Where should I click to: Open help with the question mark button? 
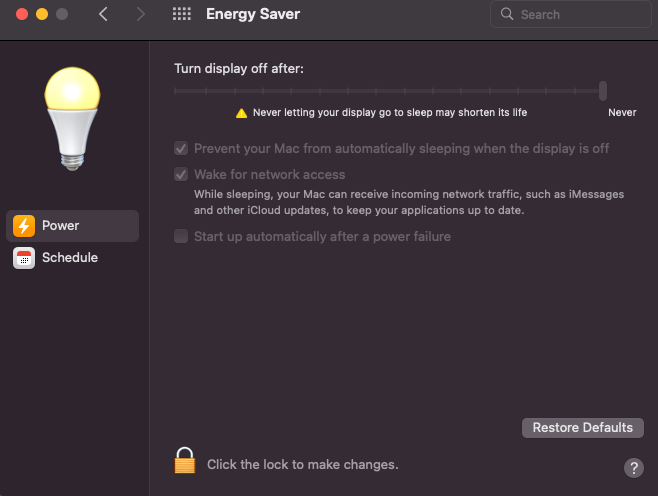pyautogui.click(x=633, y=468)
